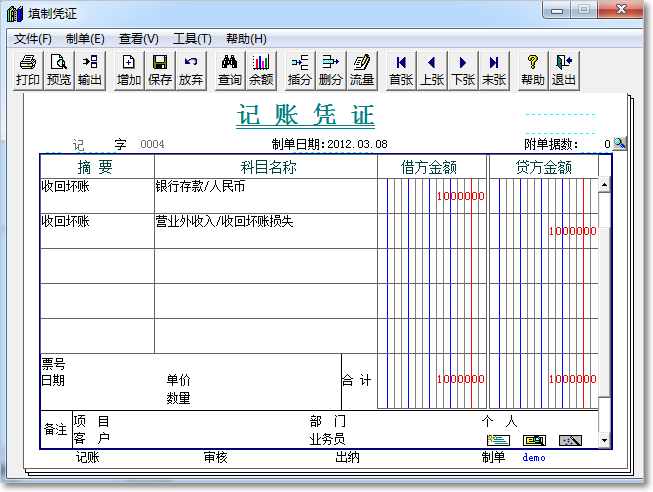Open 预览 print preview
Viewport: 653px width, 492px height.
coord(59,70)
